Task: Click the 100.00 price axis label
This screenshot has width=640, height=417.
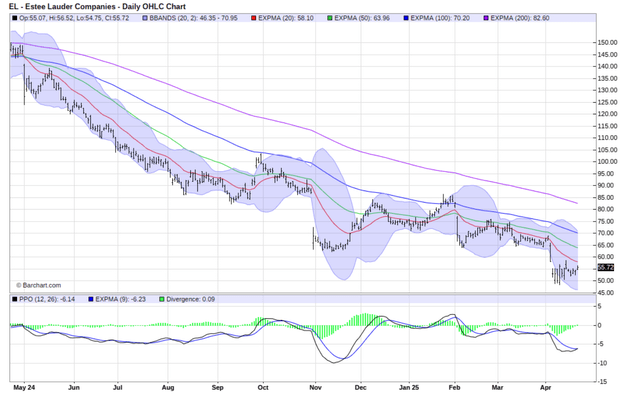Action: (x=607, y=162)
